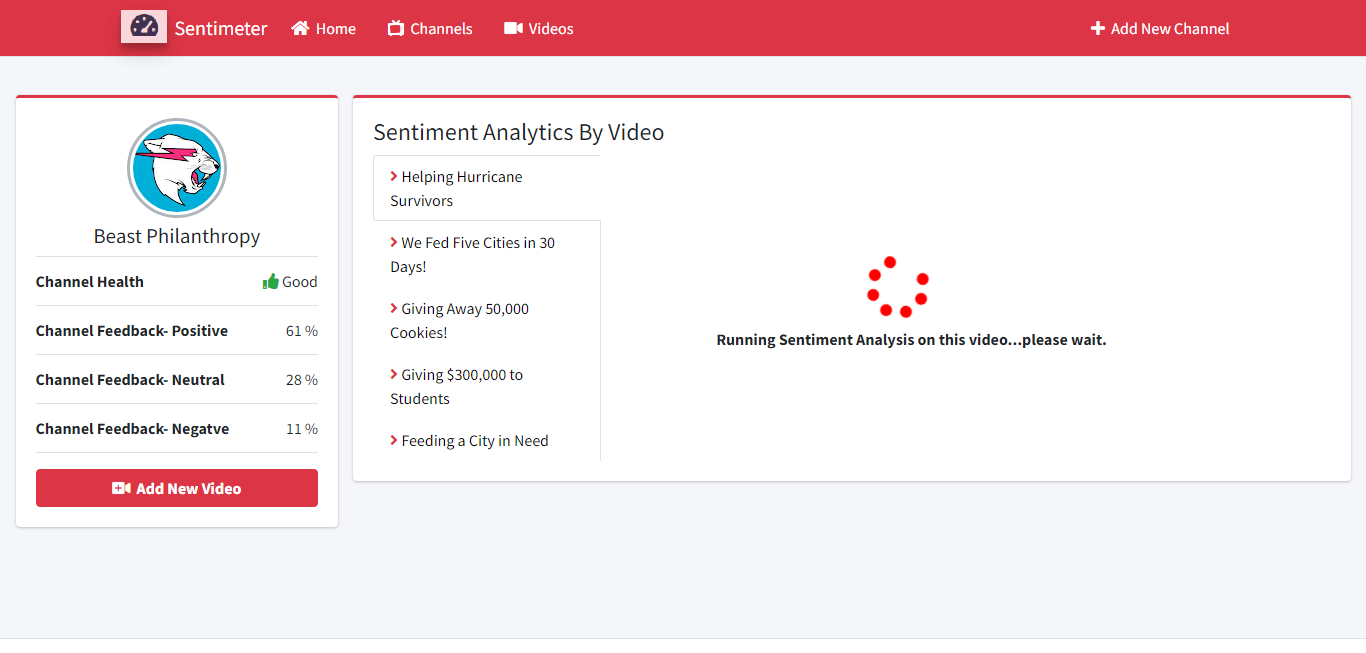Go to the Home page link
Image resolution: width=1366 pixels, height=653 pixels.
323,28
